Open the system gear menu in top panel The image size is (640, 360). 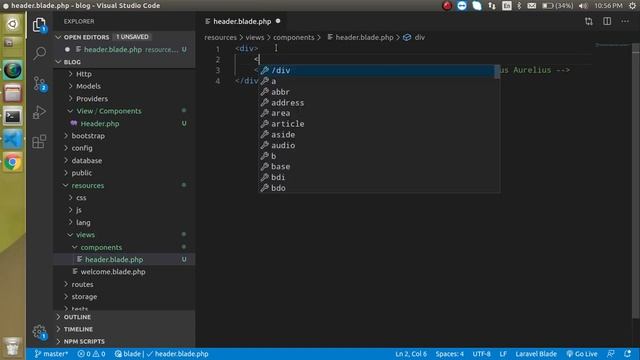(632, 6)
